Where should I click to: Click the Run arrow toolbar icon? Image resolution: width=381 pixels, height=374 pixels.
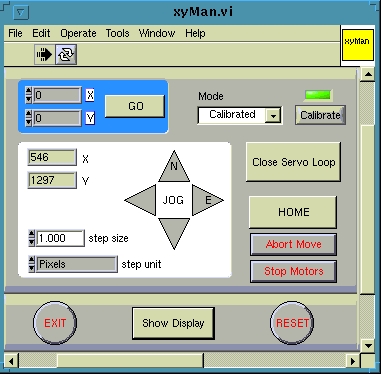45,54
